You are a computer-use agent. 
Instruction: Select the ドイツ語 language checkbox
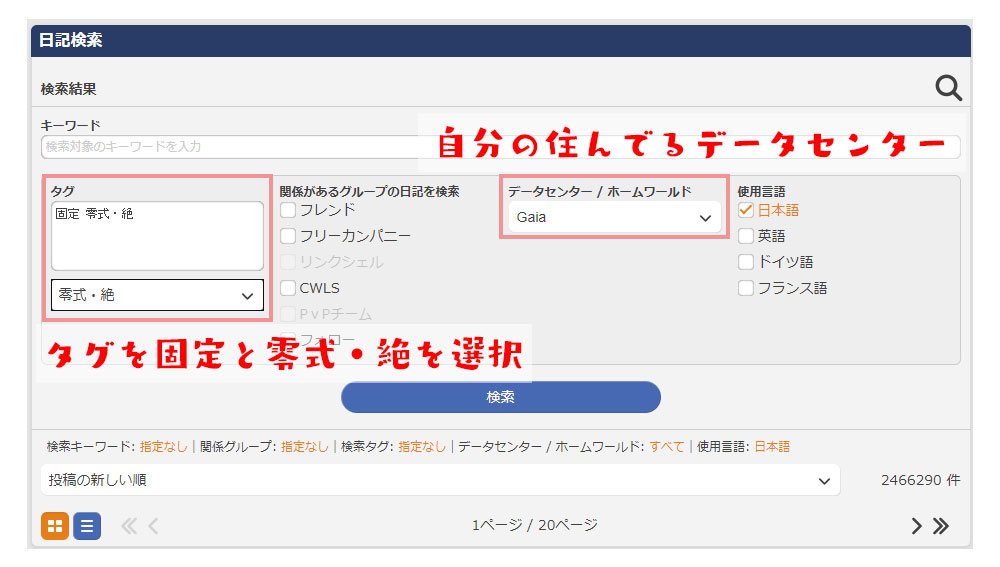click(746, 262)
